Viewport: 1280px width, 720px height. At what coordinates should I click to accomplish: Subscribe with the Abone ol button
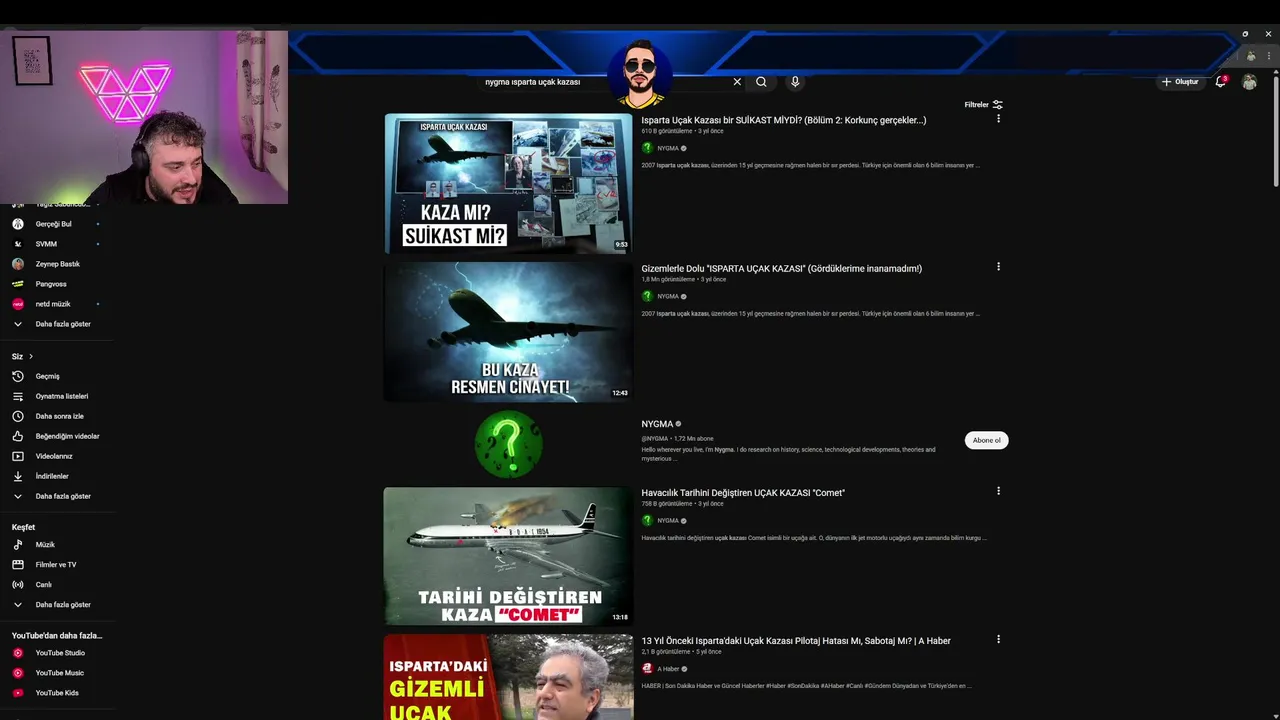click(986, 440)
